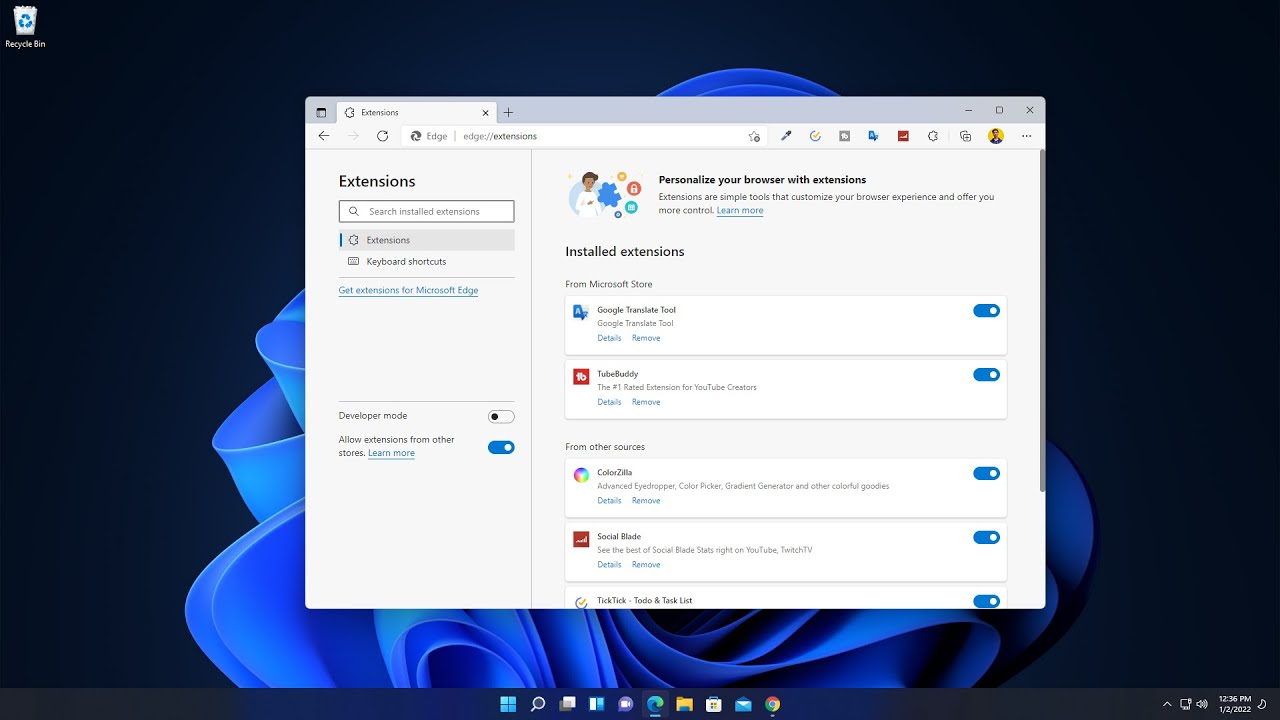
Task: Open the tab actions menu icon
Action: (321, 112)
